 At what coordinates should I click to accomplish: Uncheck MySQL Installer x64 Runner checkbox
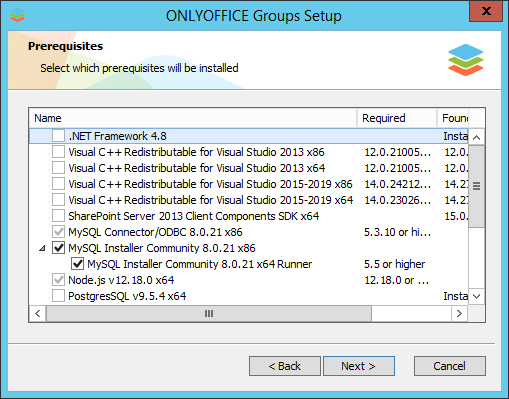coord(77,264)
